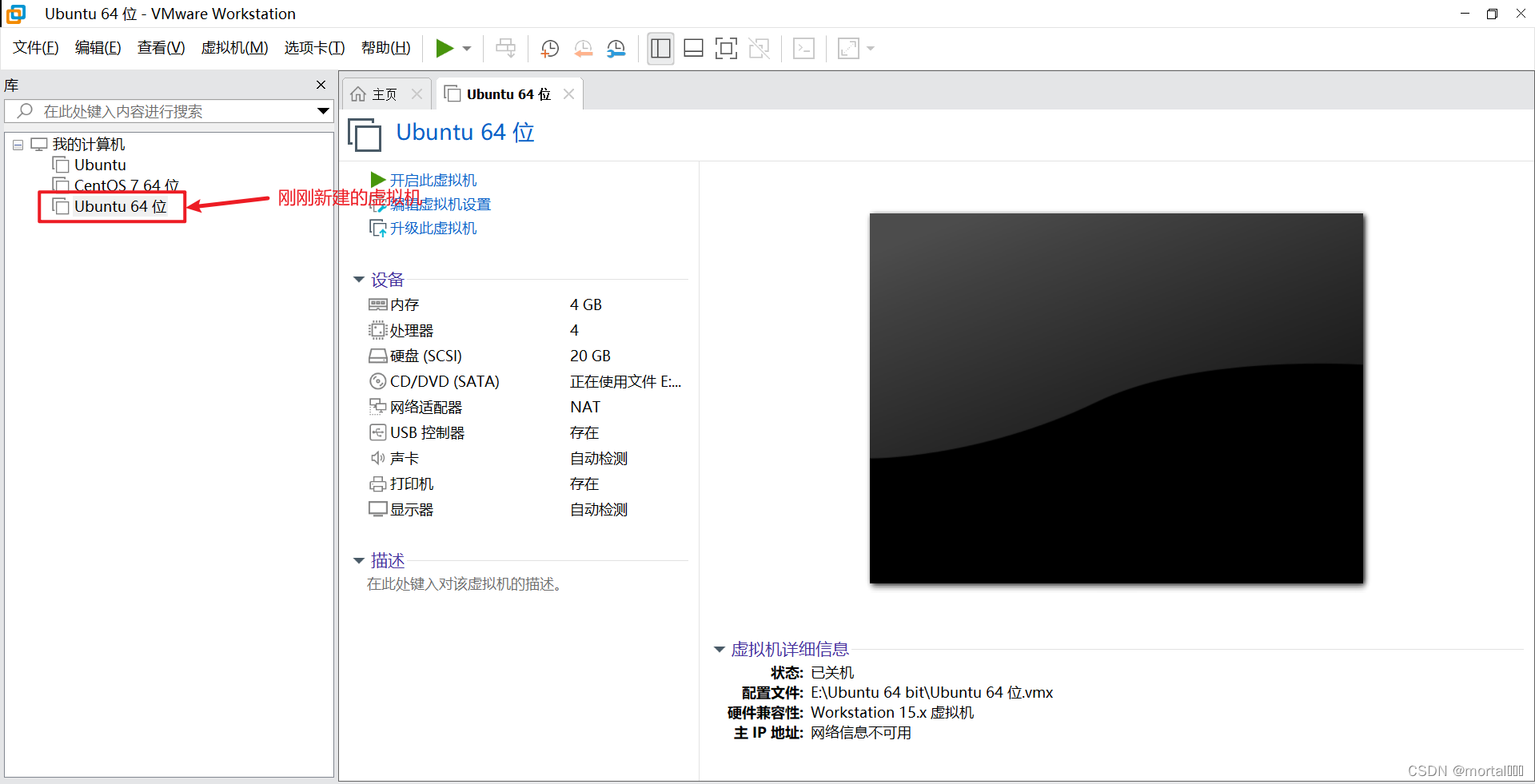The image size is (1535, 784).
Task: Click the USB 控制器 icon
Action: point(377,432)
